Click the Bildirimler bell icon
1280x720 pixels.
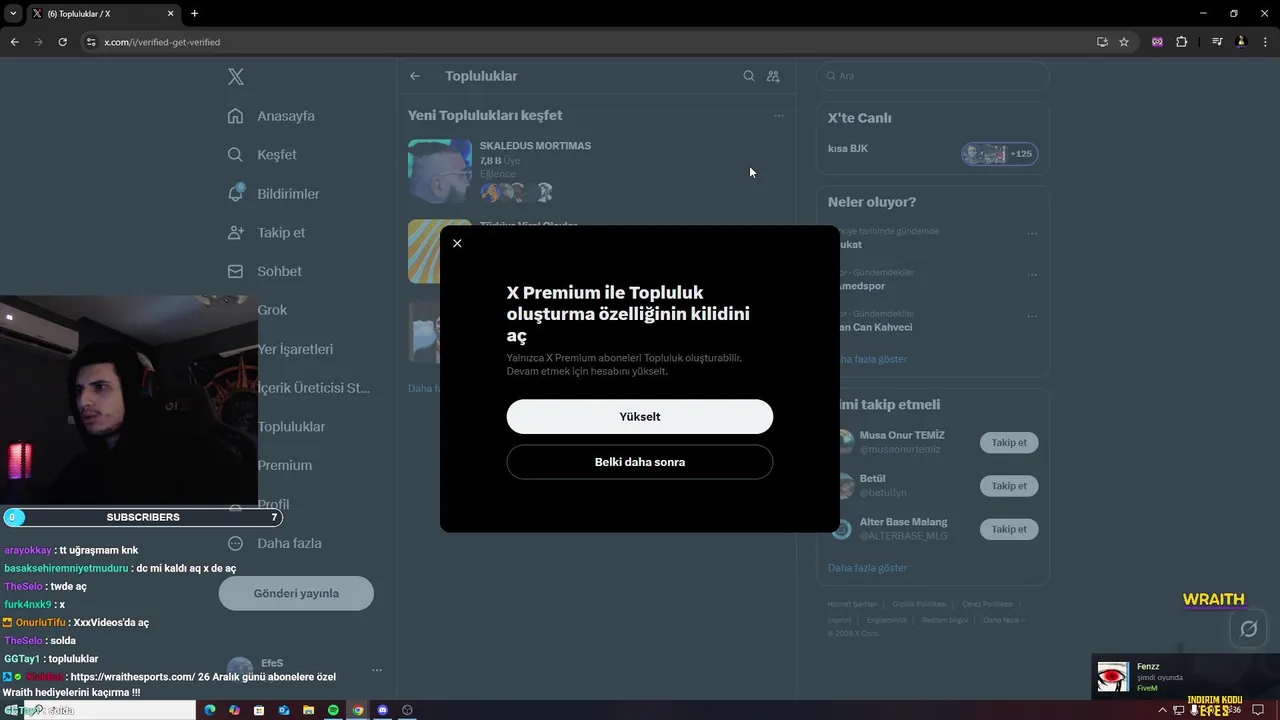tap(235, 193)
